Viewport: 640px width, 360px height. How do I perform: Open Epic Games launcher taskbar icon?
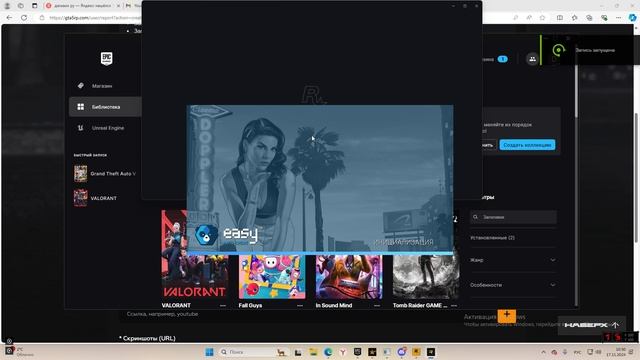(358, 352)
